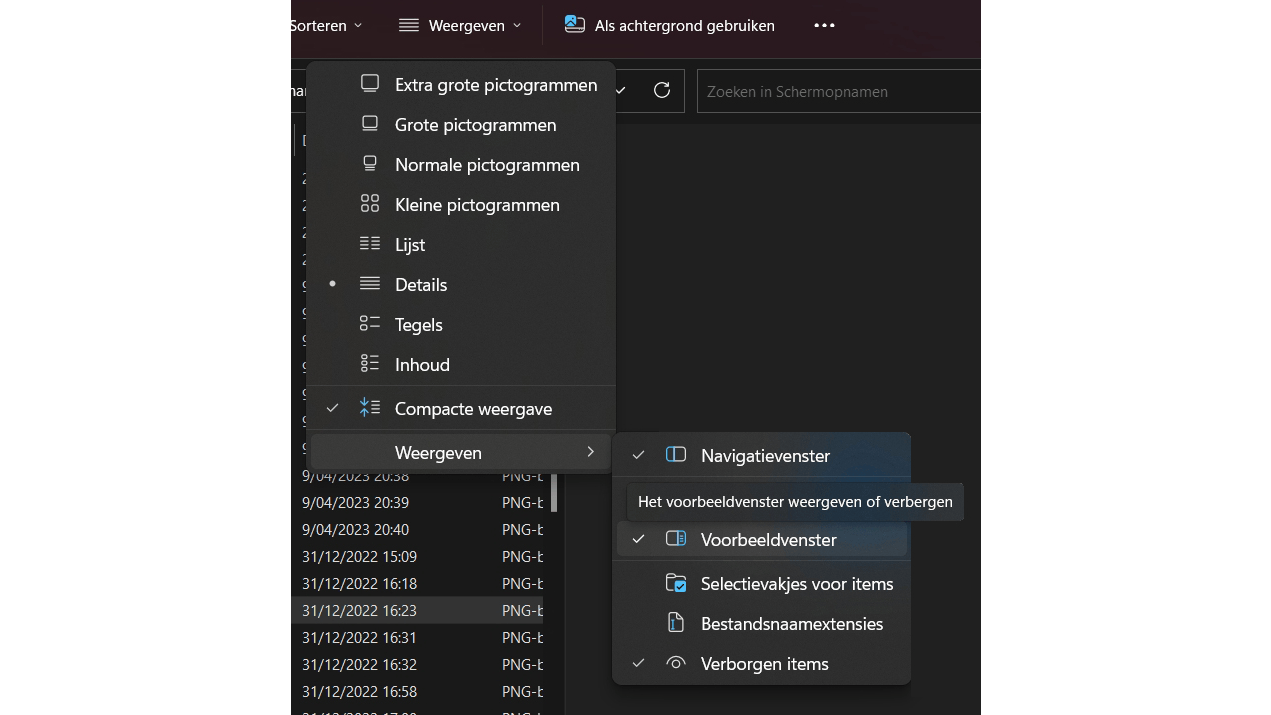Click the Kleine pictogrammen grid icon
Image resolution: width=1271 pixels, height=715 pixels.
[x=370, y=204]
